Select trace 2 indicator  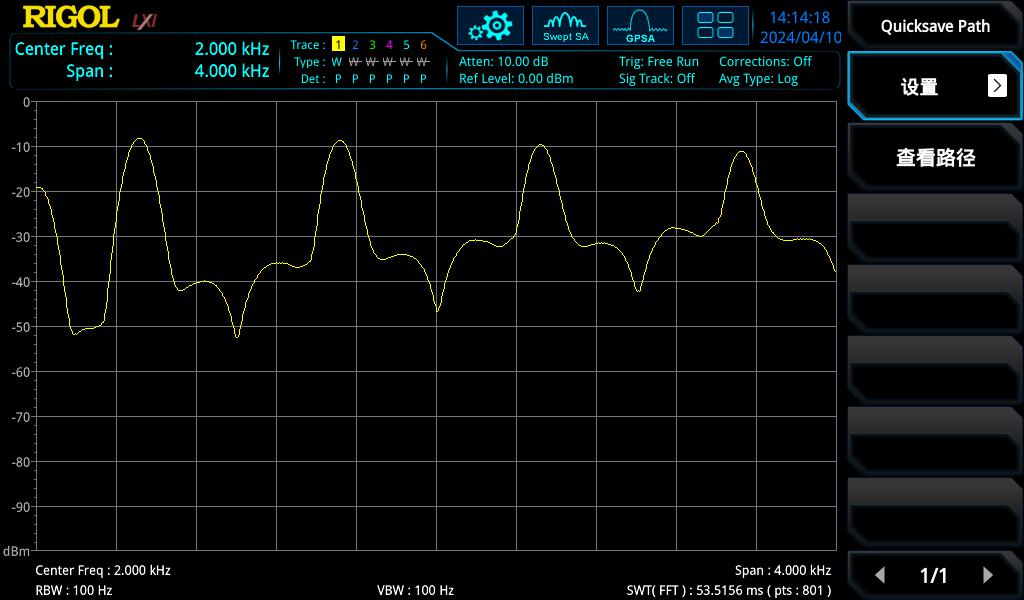(x=355, y=45)
